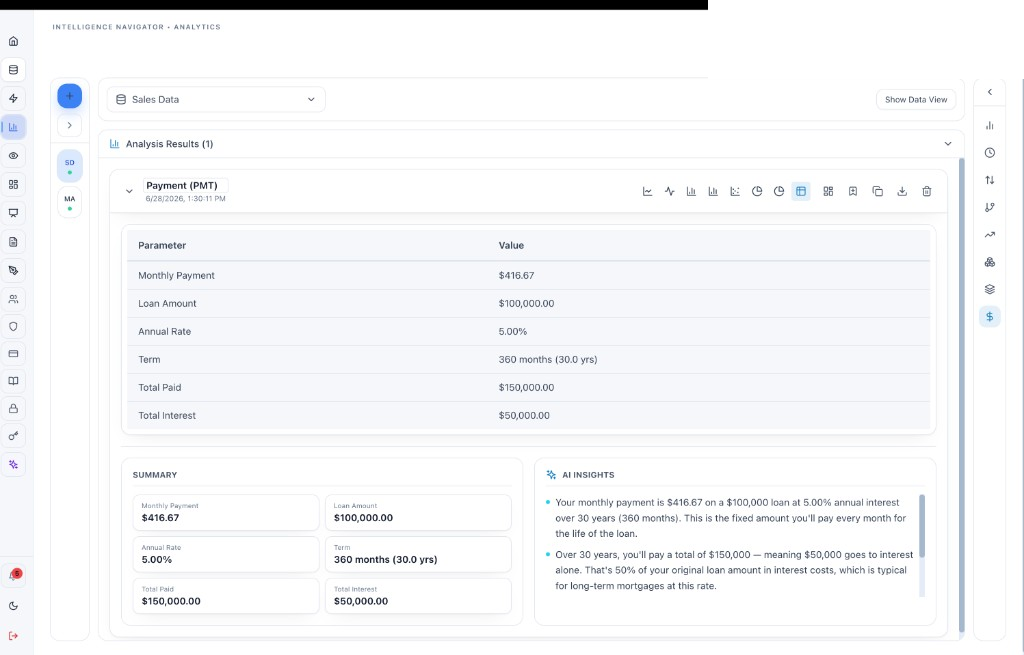Click the blue plus button
The height and width of the screenshot is (655, 1024).
click(70, 96)
